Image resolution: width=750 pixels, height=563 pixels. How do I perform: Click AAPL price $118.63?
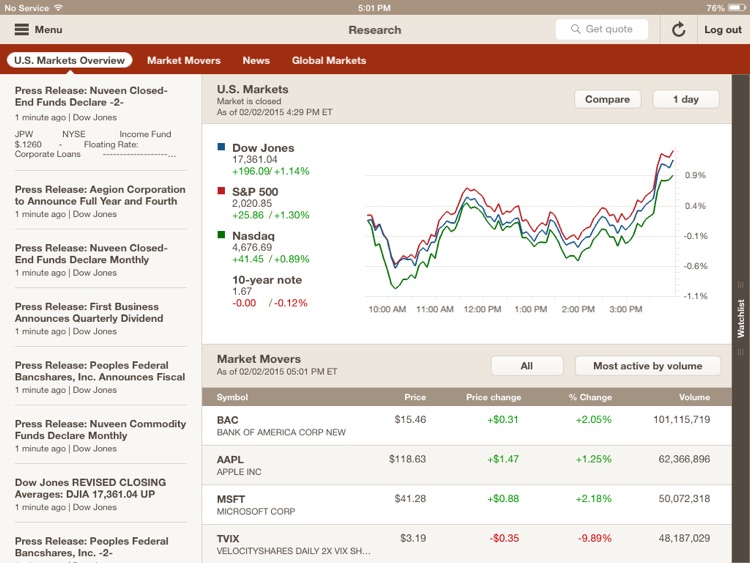pyautogui.click(x=407, y=459)
